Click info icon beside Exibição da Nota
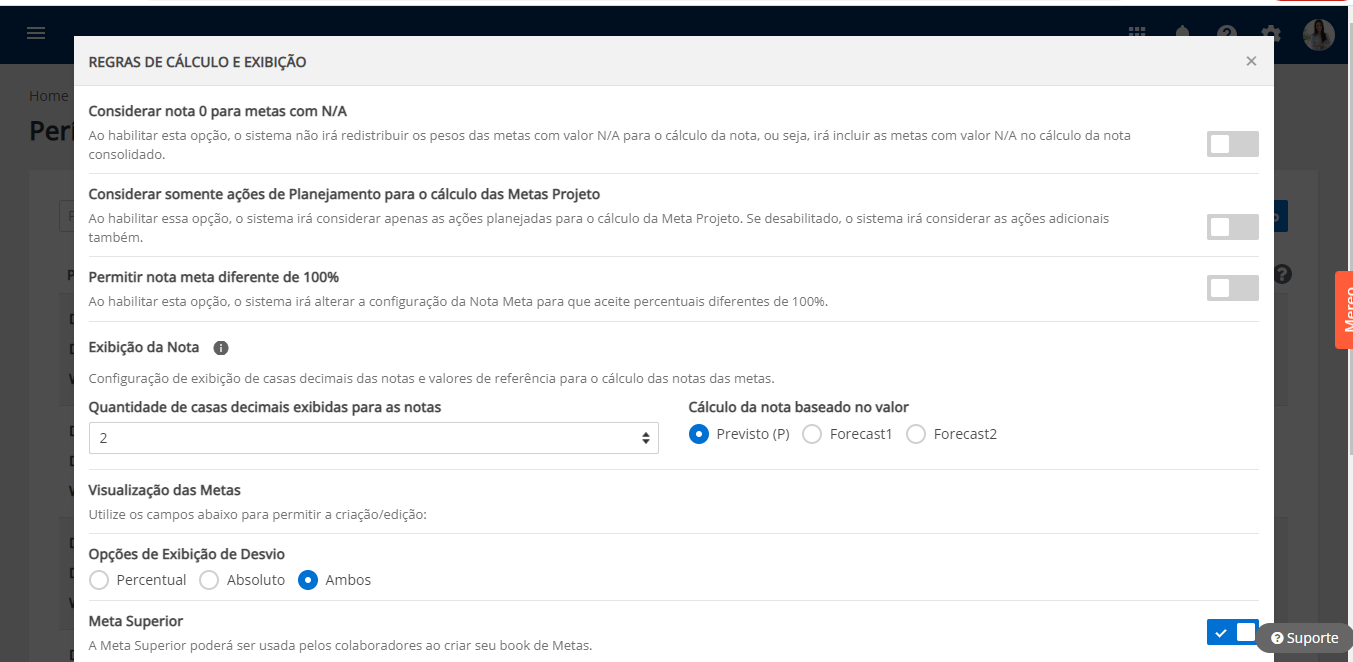 221,348
